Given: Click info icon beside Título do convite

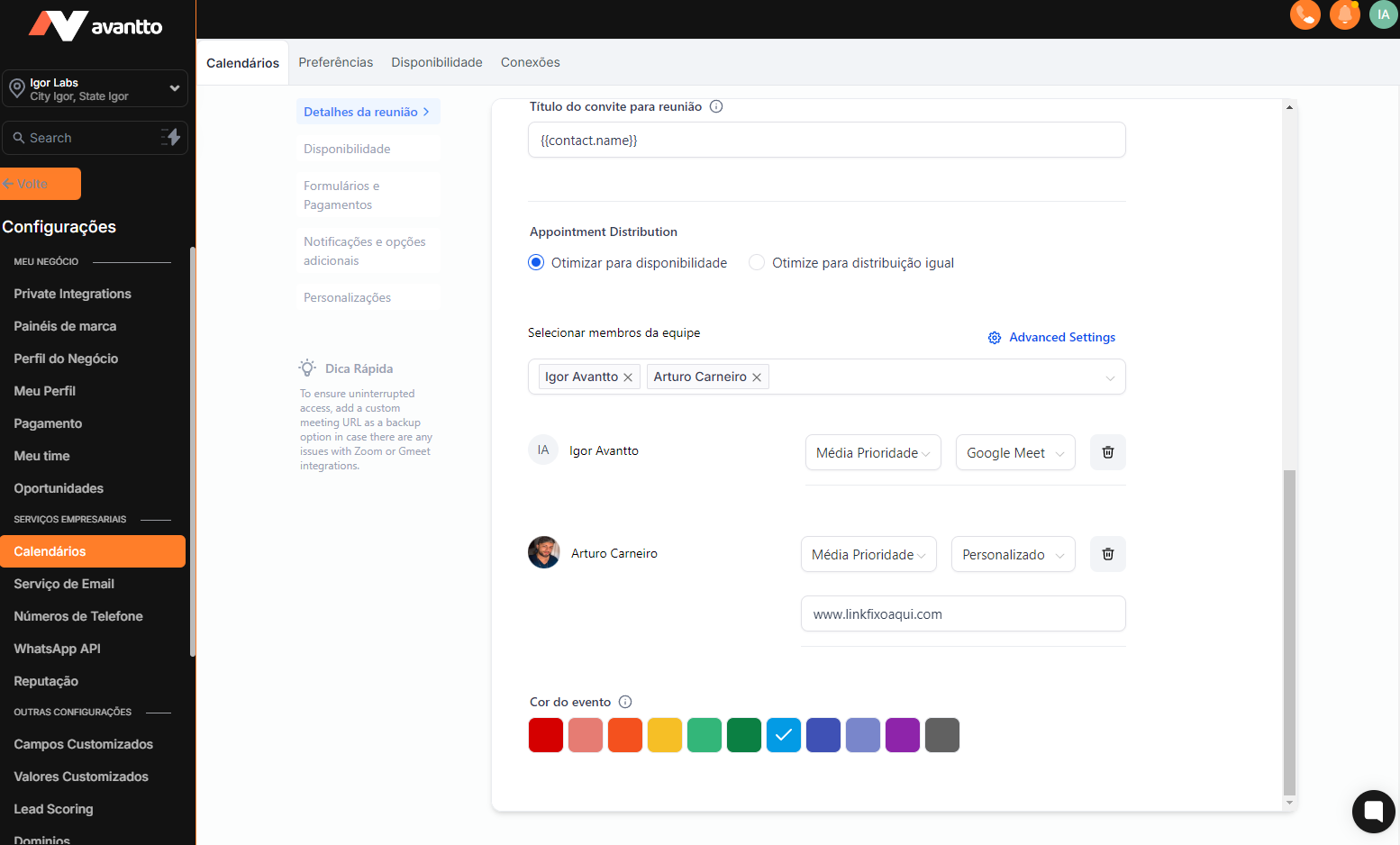Looking at the screenshot, I should 716,106.
